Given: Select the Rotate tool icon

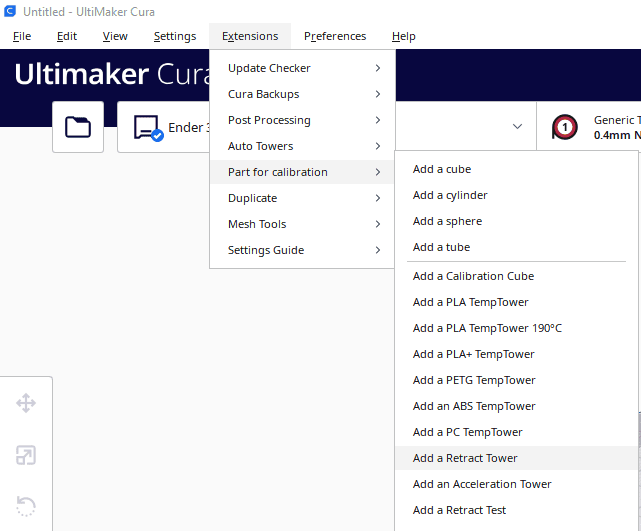Looking at the screenshot, I should point(26,506).
